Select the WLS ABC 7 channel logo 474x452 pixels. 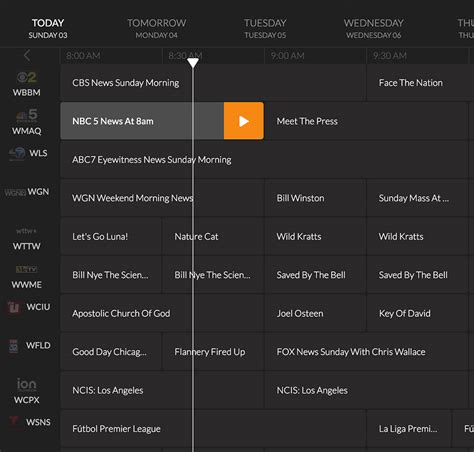click(x=17, y=153)
